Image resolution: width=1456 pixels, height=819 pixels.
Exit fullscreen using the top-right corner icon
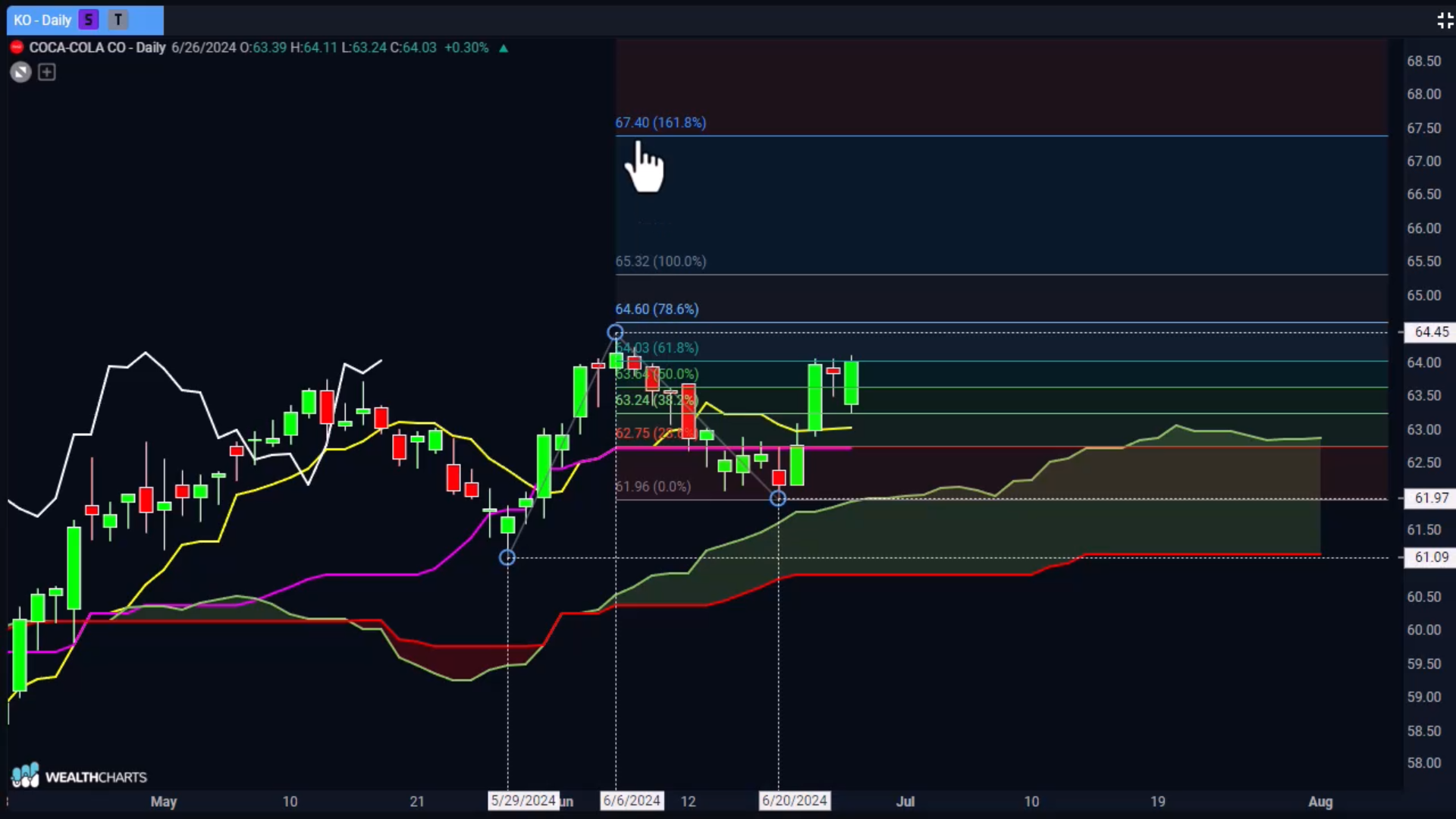(x=1445, y=20)
